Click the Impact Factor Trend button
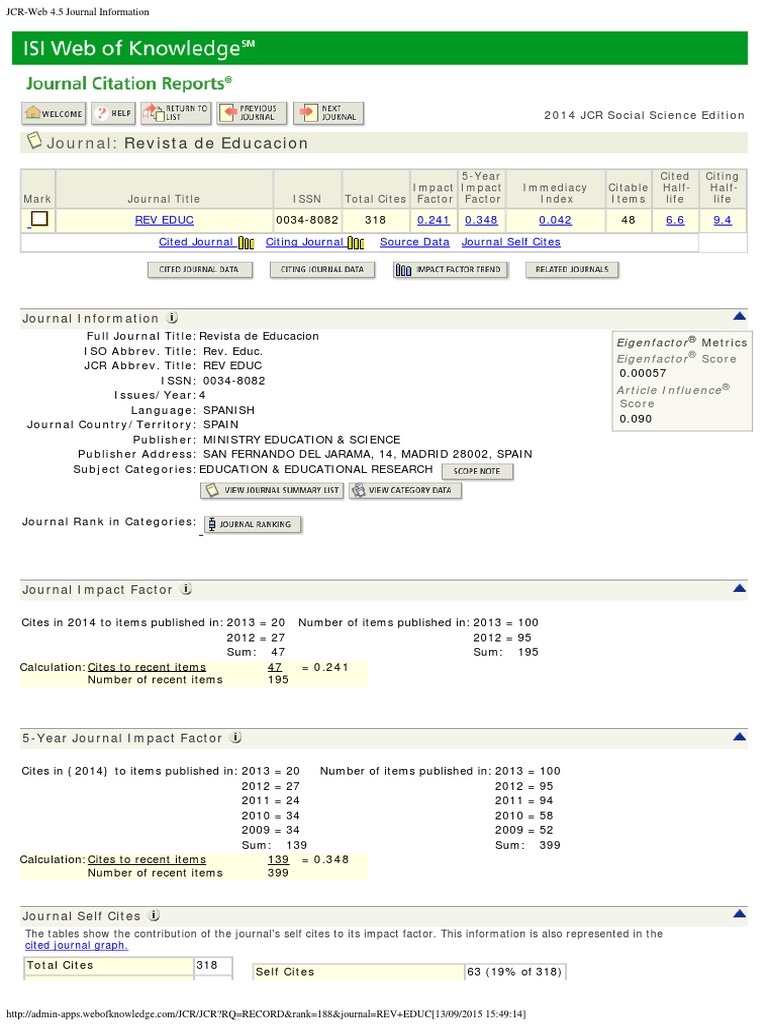This screenshot has height=1024, width=768. coord(450,270)
